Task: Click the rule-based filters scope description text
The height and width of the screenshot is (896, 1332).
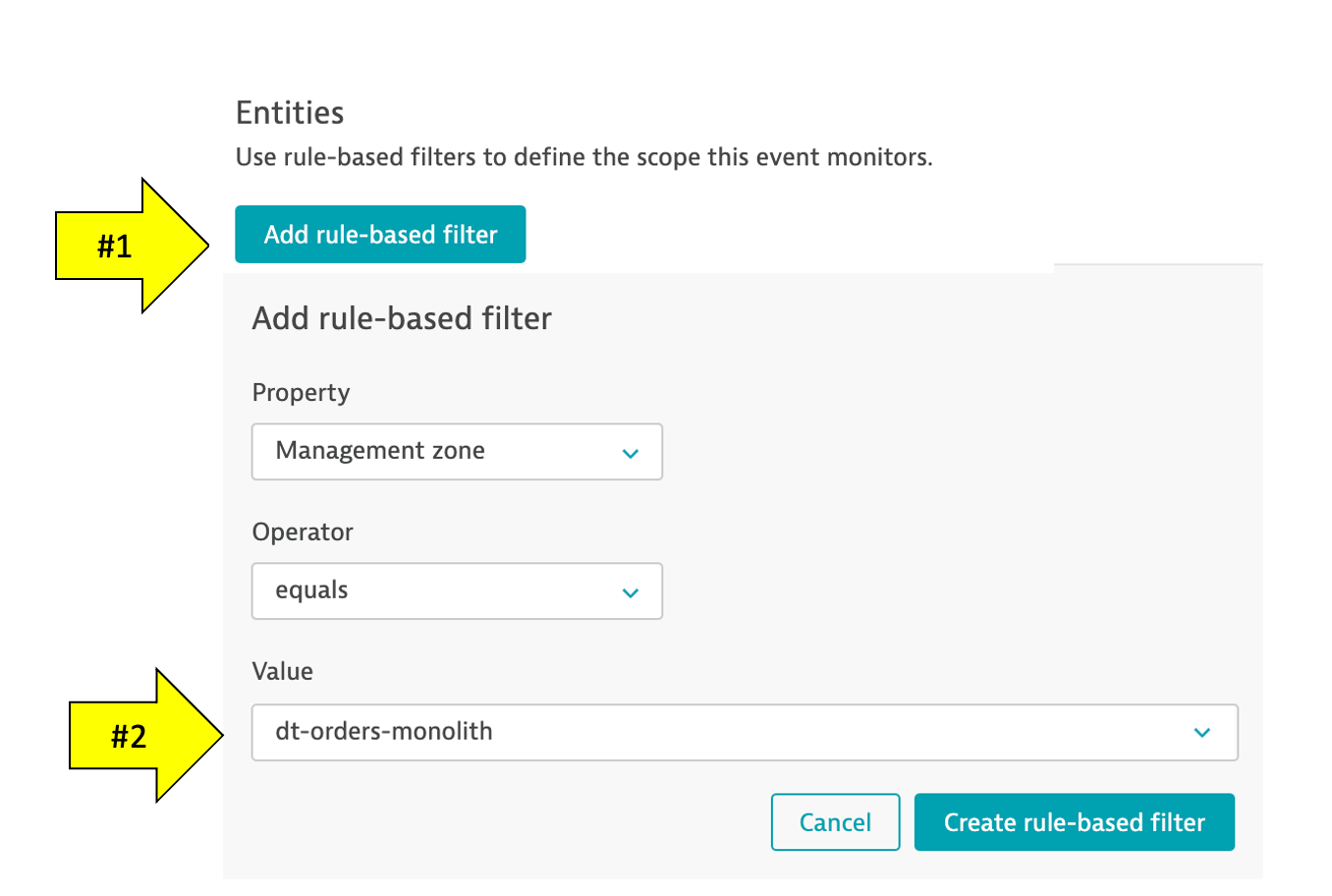Action: (583, 157)
